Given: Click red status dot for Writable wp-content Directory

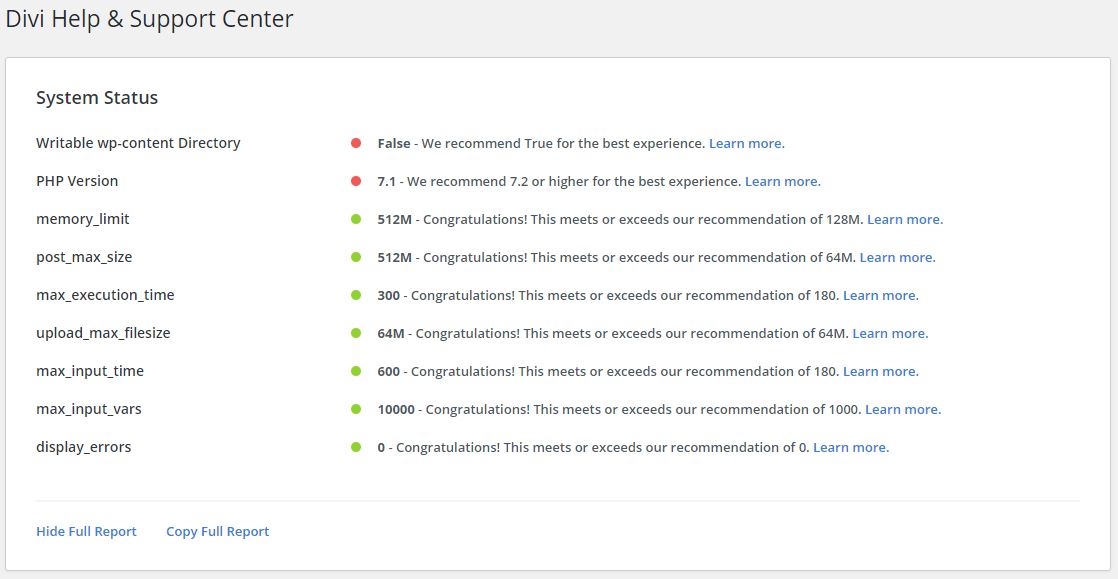Looking at the screenshot, I should (357, 143).
